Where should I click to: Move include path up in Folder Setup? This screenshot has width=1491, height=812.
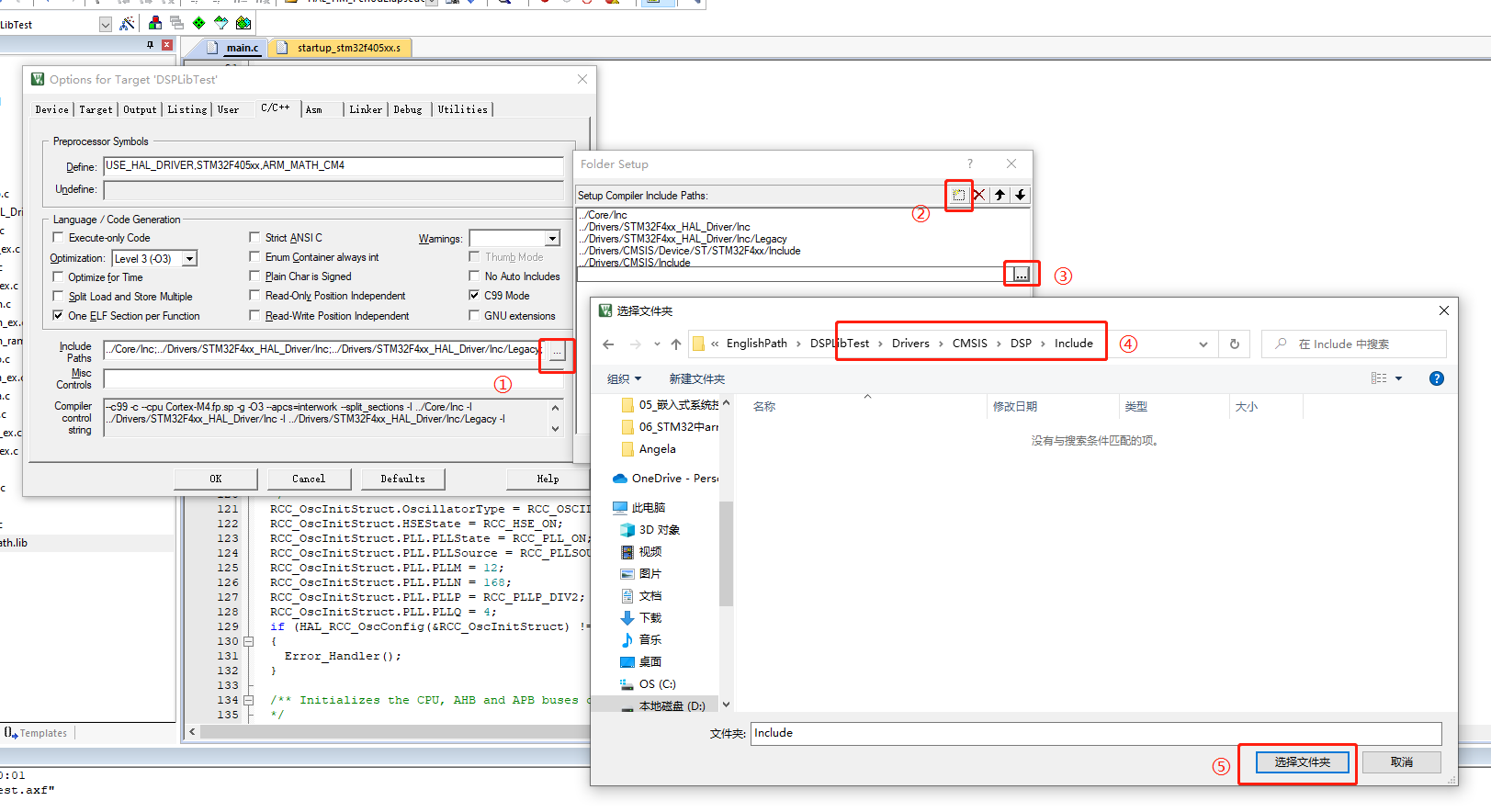(1000, 195)
